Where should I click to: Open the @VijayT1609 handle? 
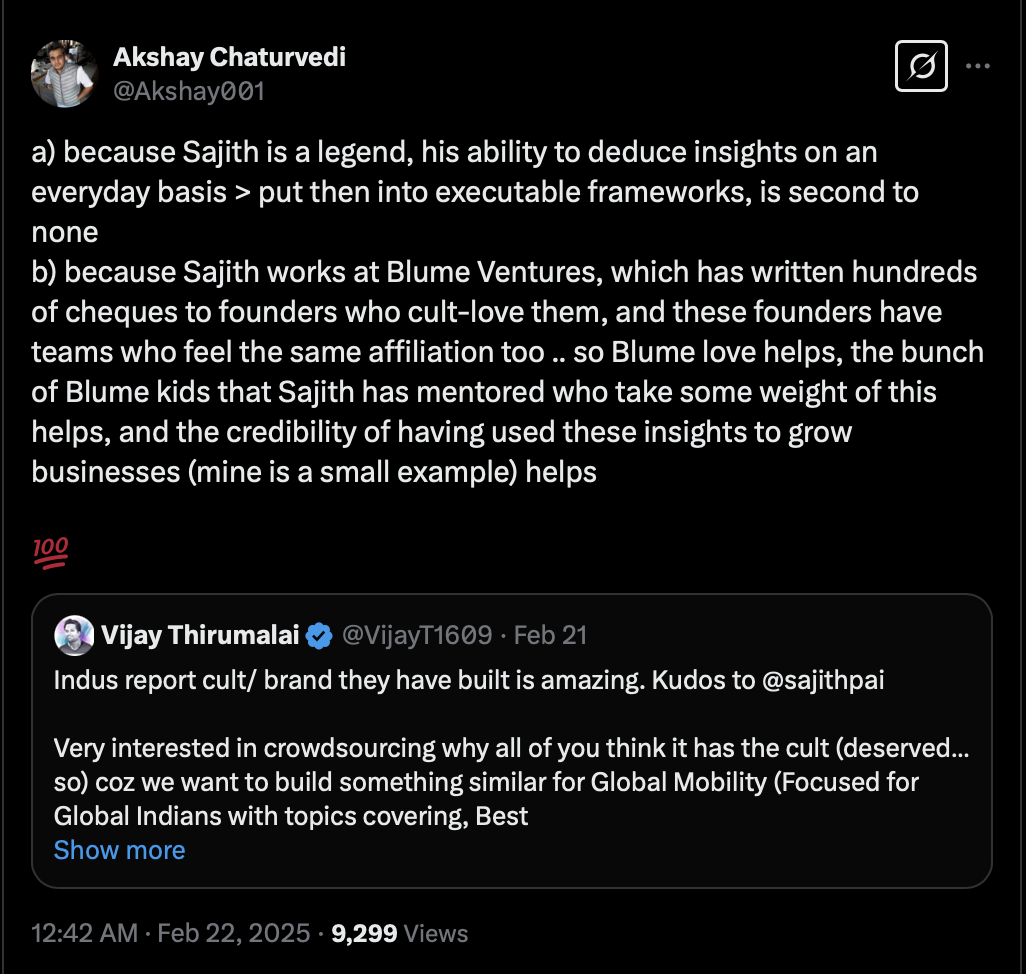[417, 635]
